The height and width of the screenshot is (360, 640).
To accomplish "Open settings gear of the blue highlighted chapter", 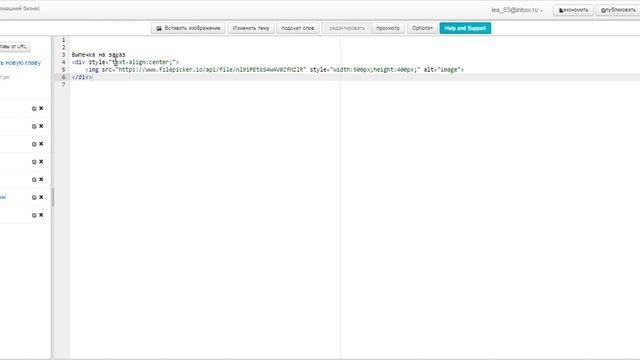I will click(x=34, y=198).
